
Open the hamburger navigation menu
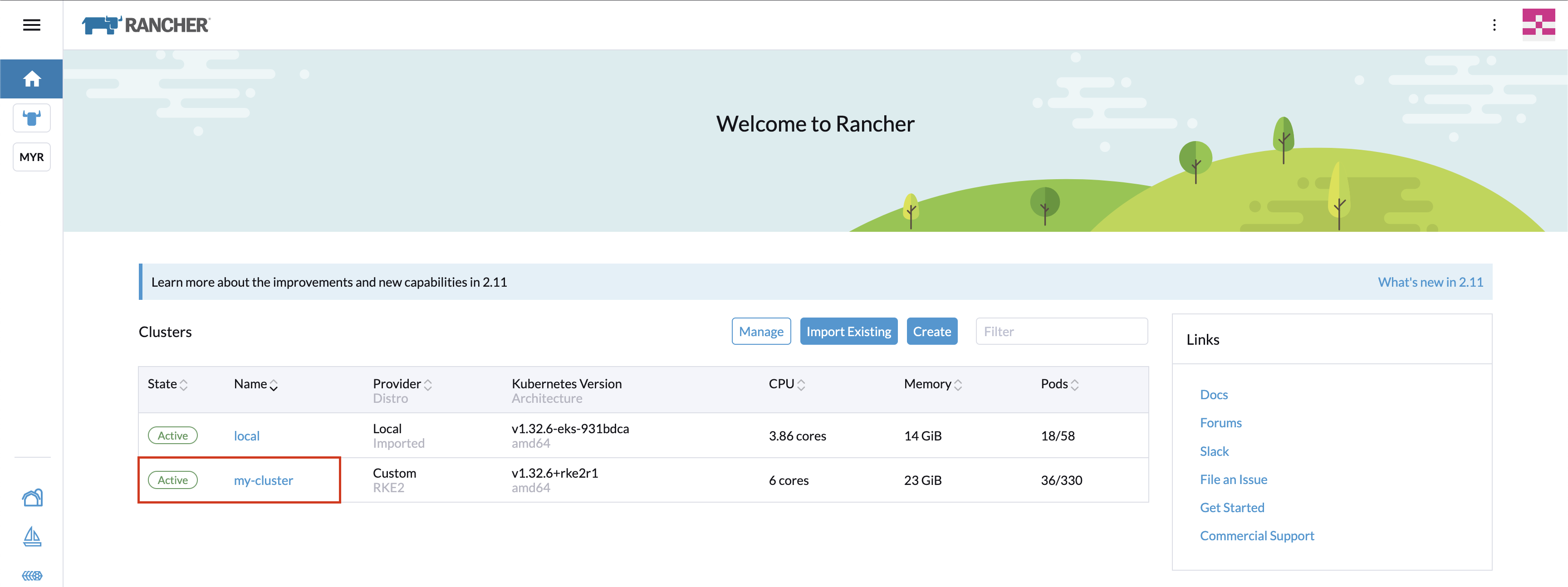(x=32, y=25)
